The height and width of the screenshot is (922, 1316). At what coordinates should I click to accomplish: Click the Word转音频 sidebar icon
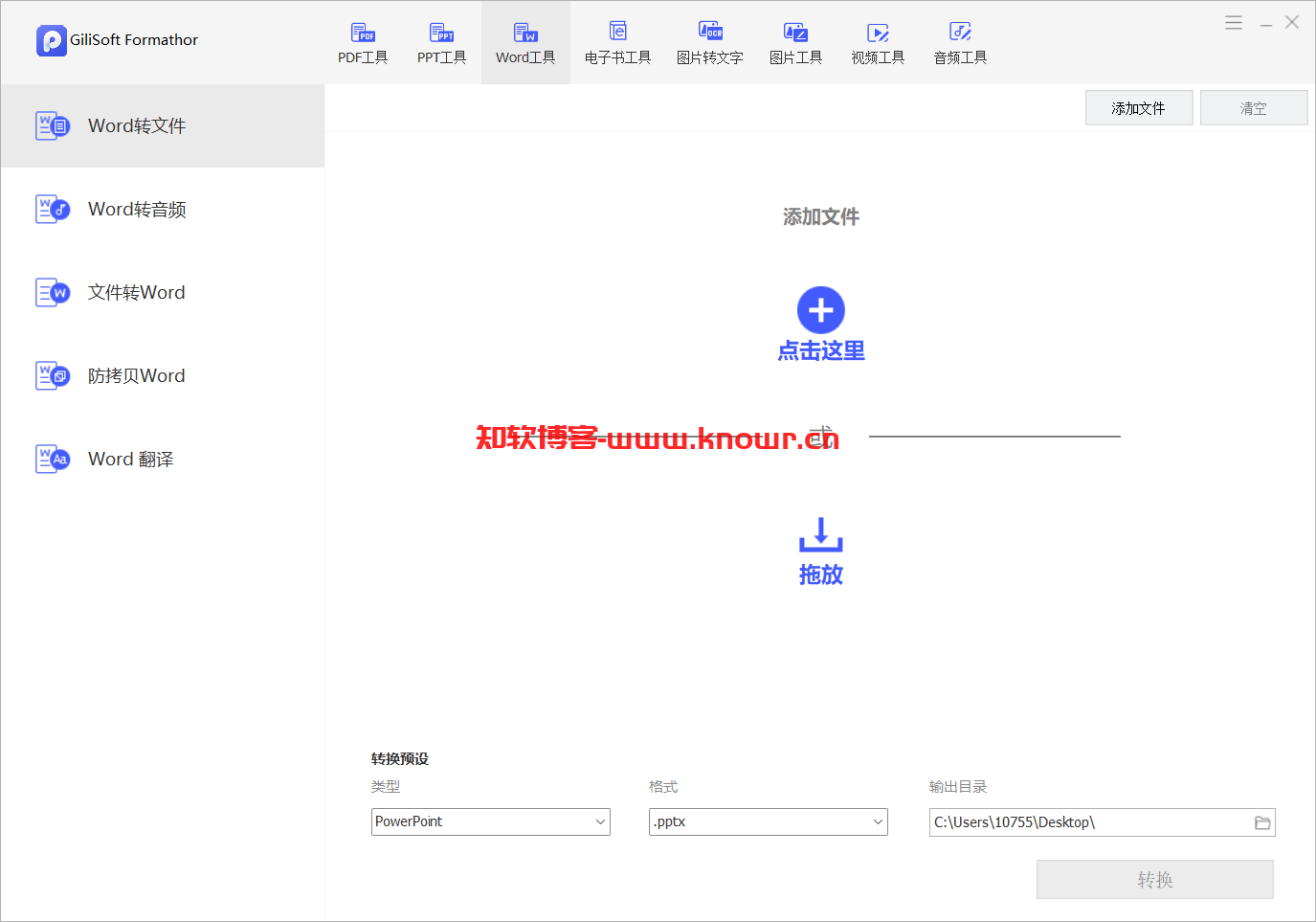[53, 209]
